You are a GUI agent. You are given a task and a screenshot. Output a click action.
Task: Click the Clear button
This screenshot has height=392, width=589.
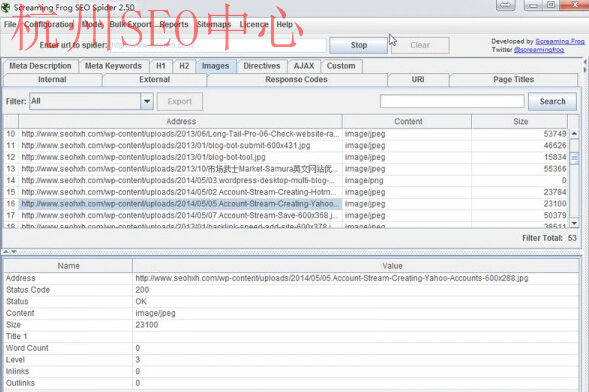tap(420, 45)
